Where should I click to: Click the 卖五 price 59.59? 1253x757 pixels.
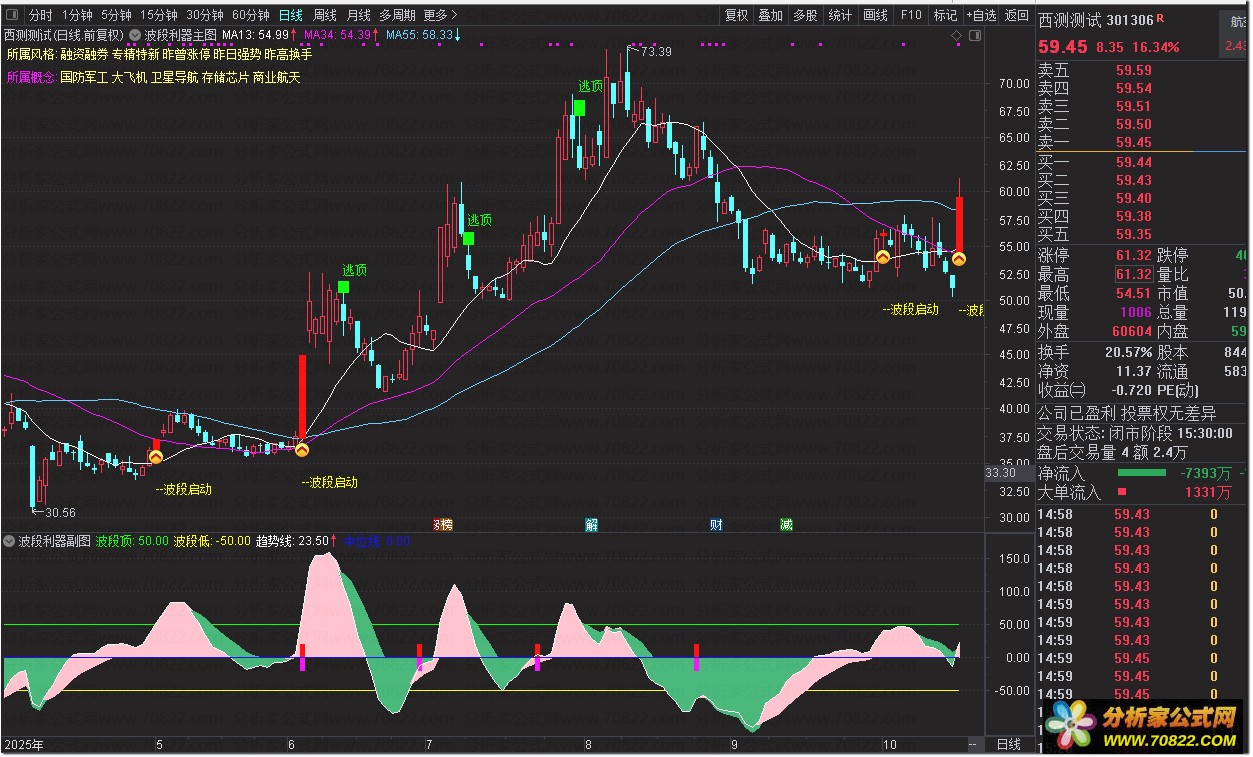coord(1133,71)
